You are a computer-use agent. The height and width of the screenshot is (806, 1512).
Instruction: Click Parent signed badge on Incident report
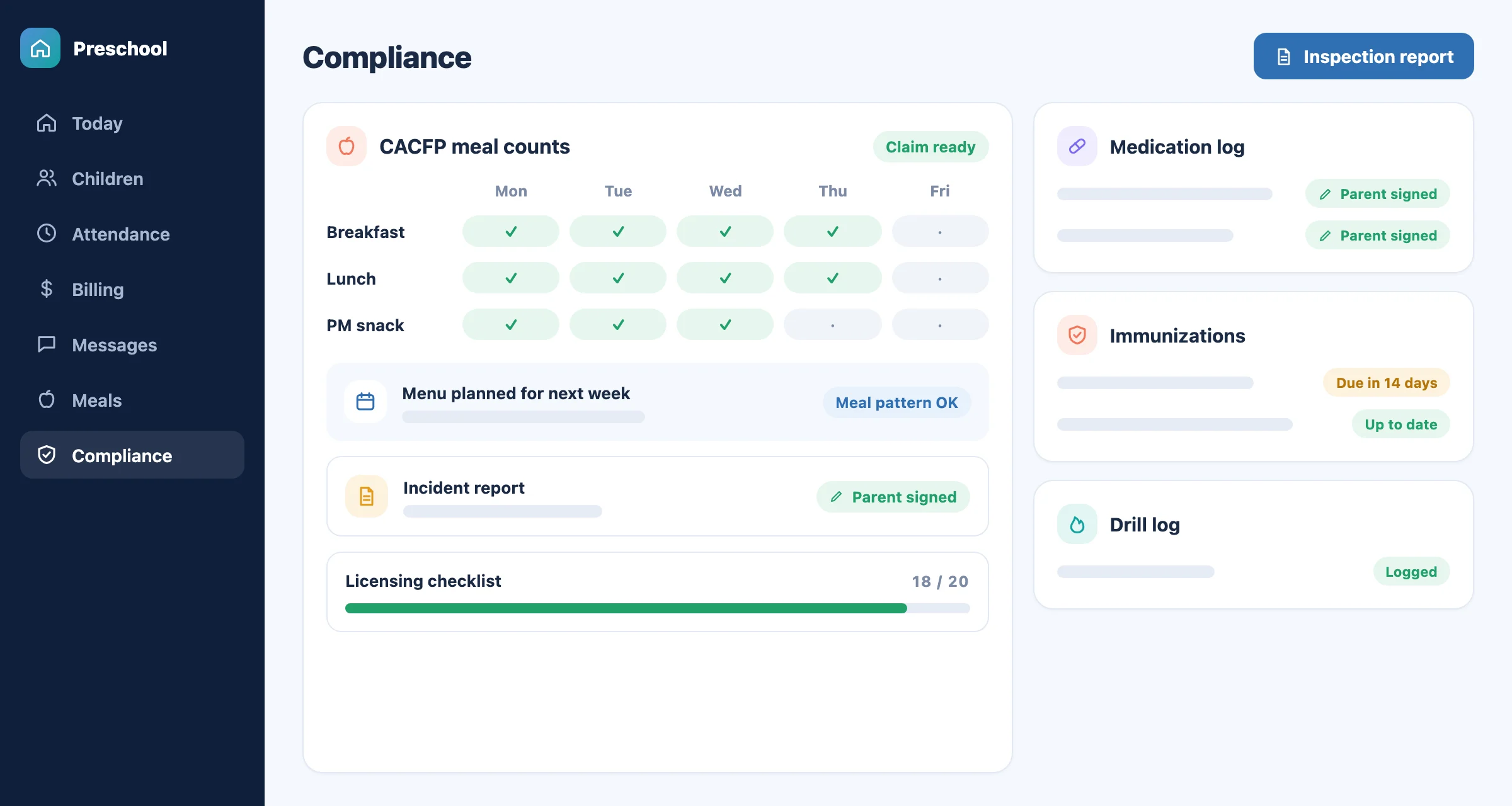tap(893, 497)
